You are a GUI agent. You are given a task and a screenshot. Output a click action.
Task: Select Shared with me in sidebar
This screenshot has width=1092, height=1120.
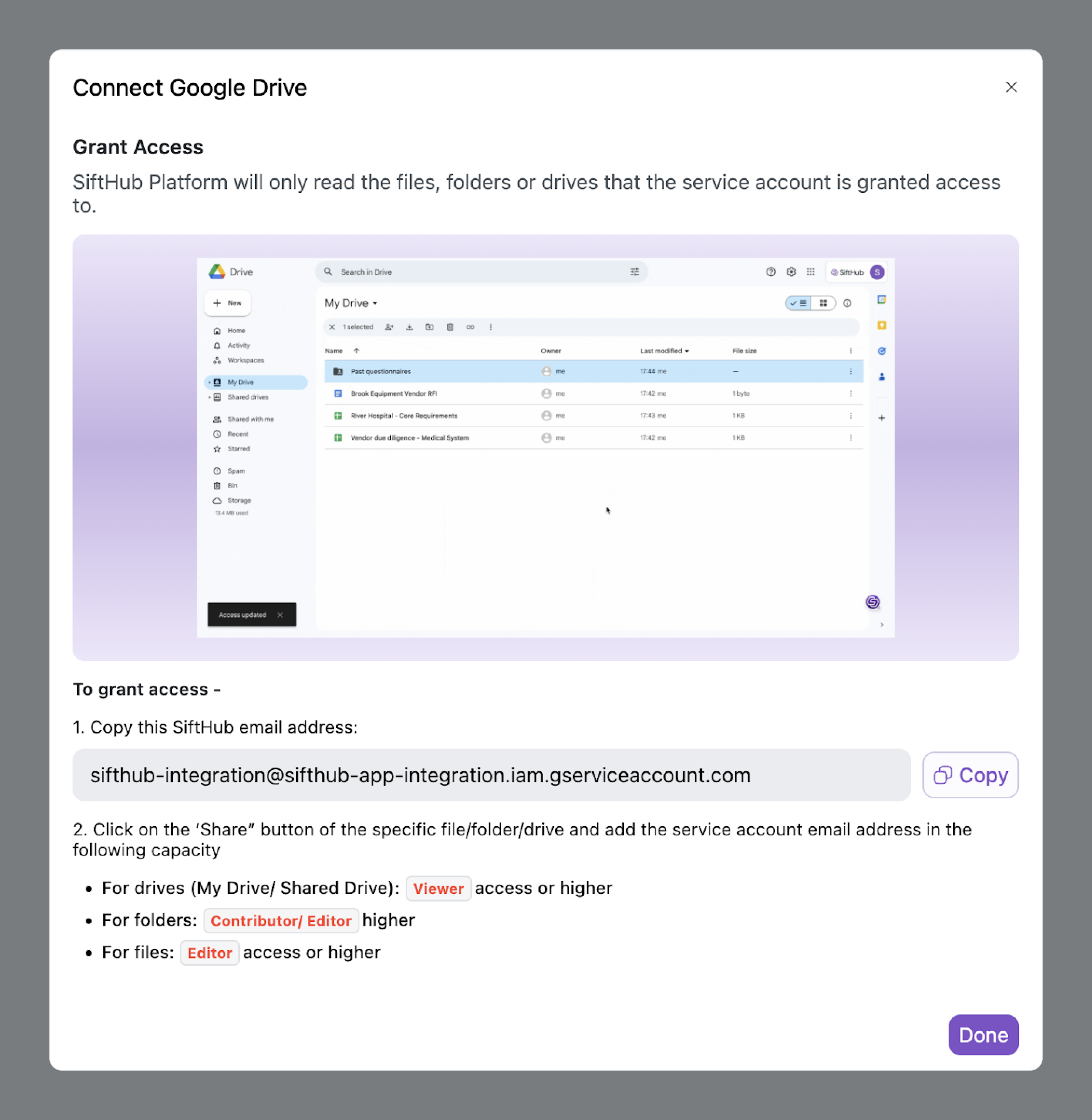250,420
